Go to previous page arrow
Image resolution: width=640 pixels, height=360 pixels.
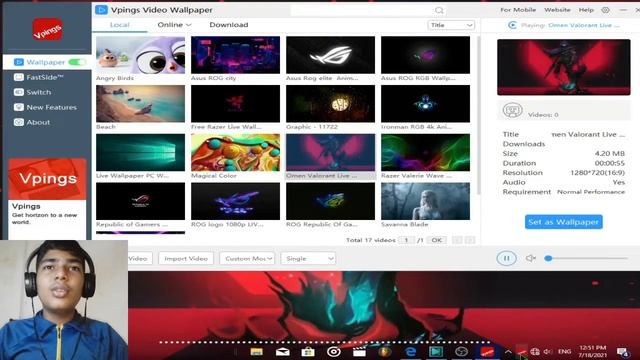[x=457, y=240]
